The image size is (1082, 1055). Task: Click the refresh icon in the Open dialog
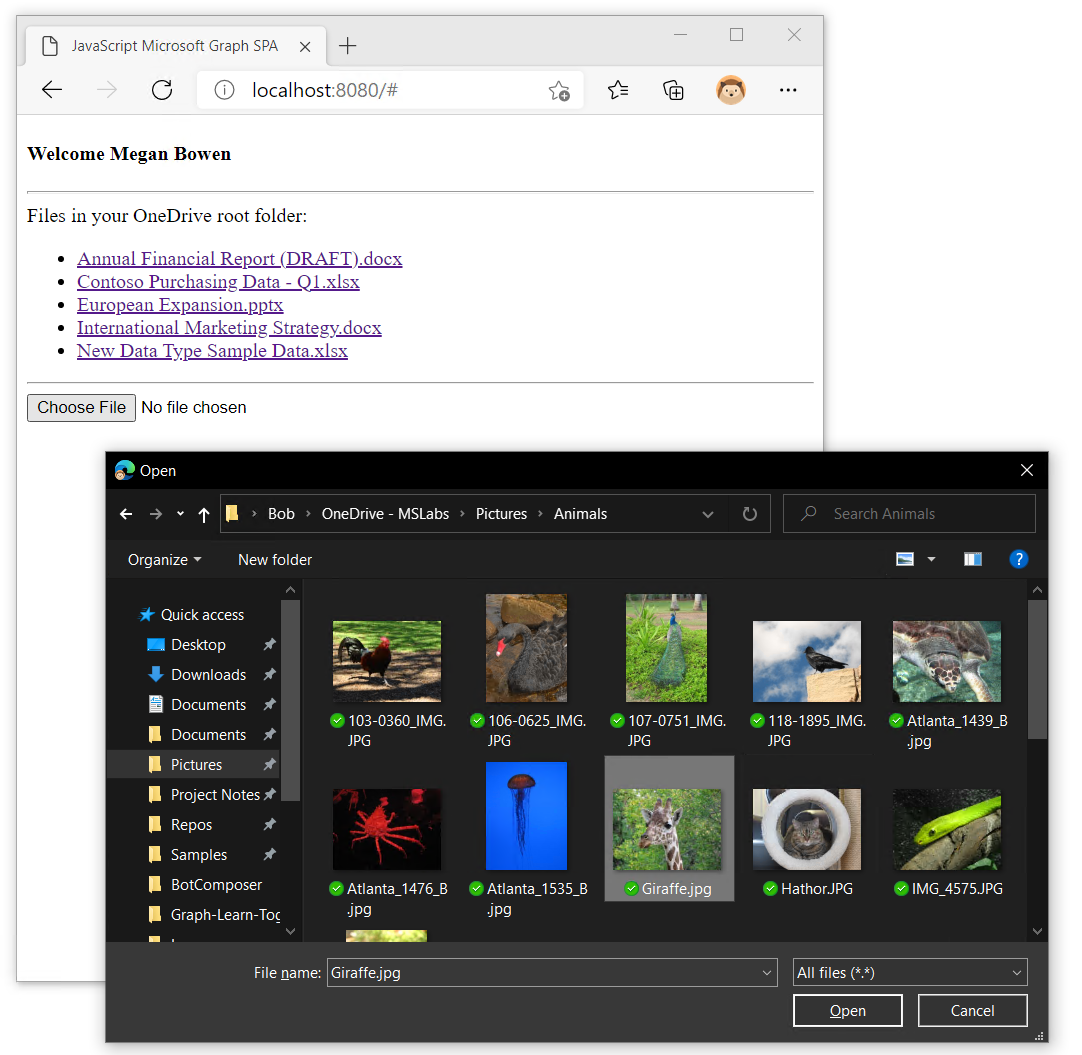click(x=749, y=513)
